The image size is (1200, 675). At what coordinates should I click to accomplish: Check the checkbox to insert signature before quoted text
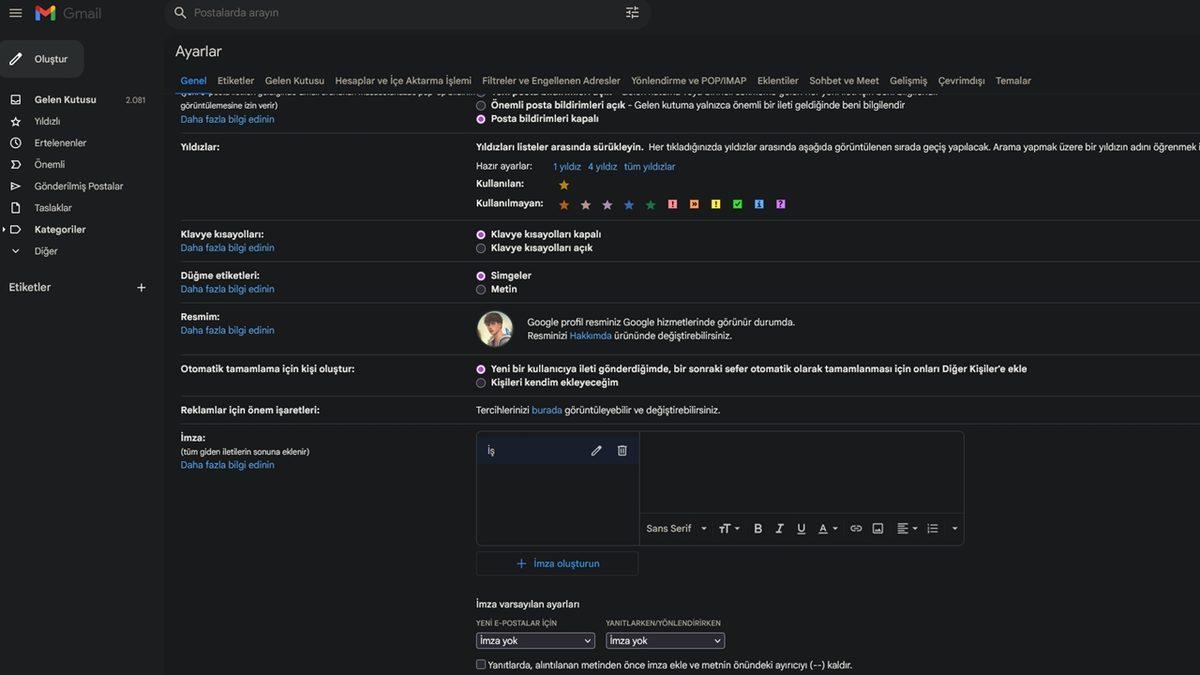pos(480,664)
